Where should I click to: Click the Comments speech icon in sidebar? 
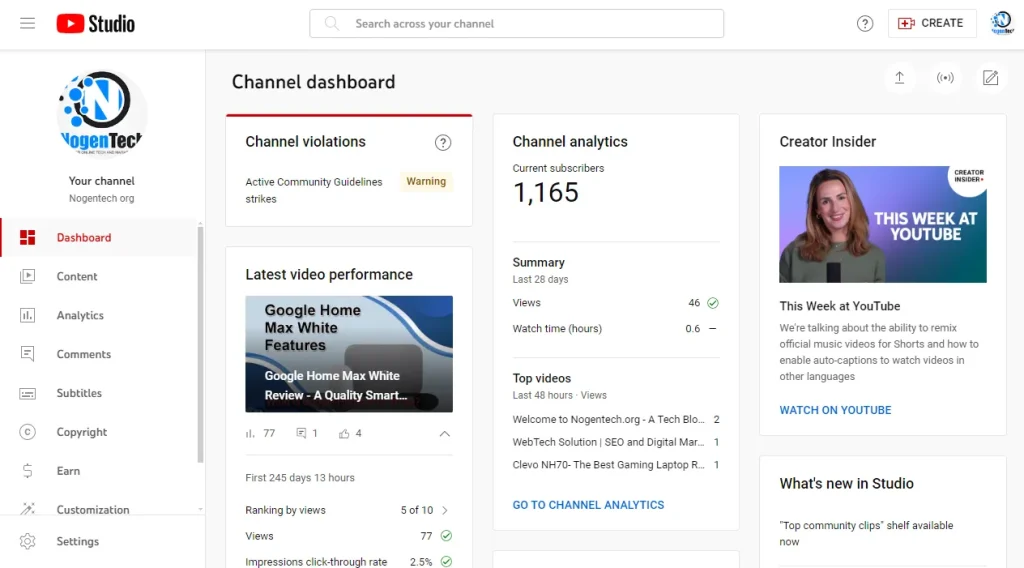(27, 354)
